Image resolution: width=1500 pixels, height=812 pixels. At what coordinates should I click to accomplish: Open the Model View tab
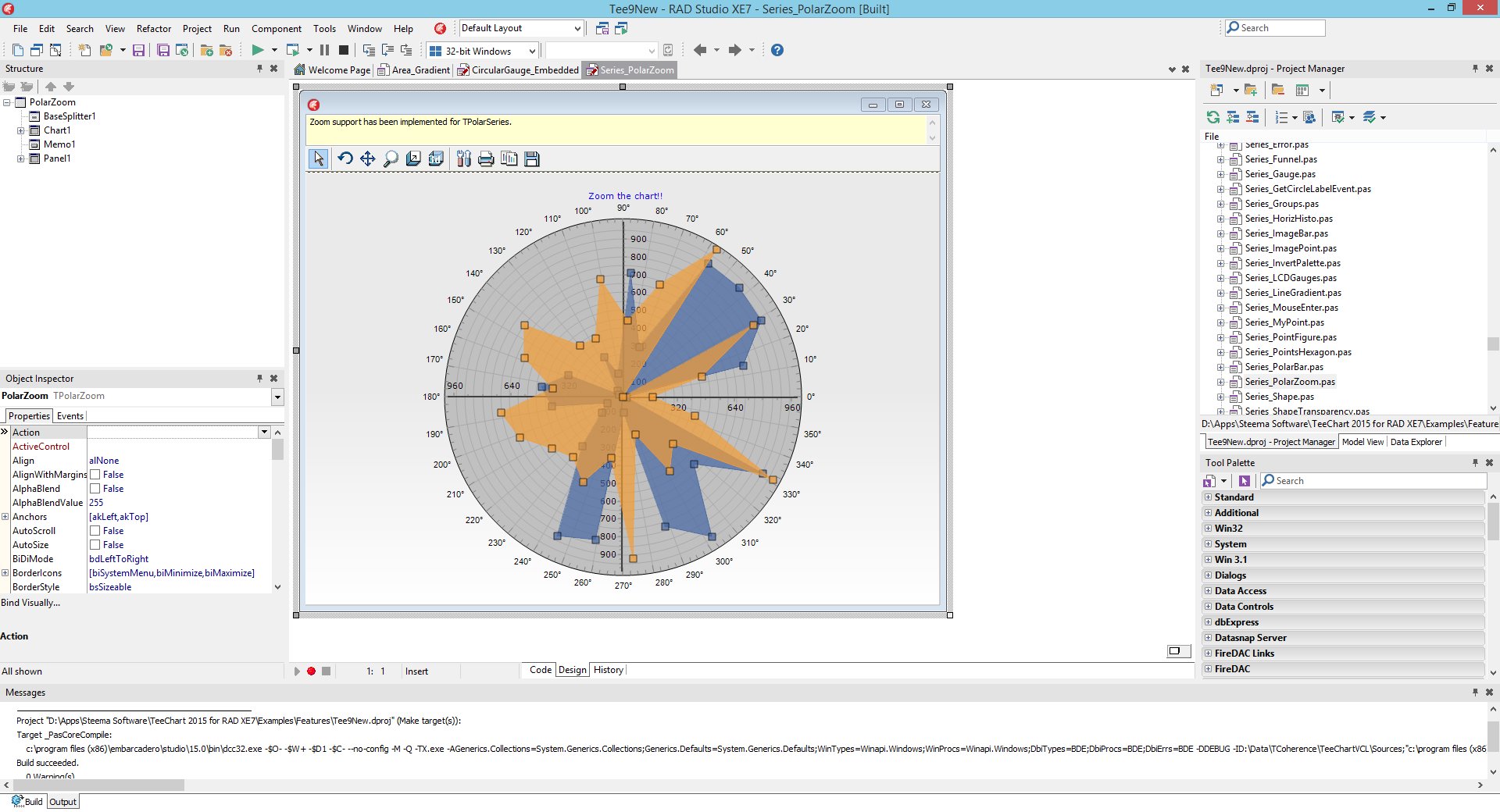click(1362, 442)
